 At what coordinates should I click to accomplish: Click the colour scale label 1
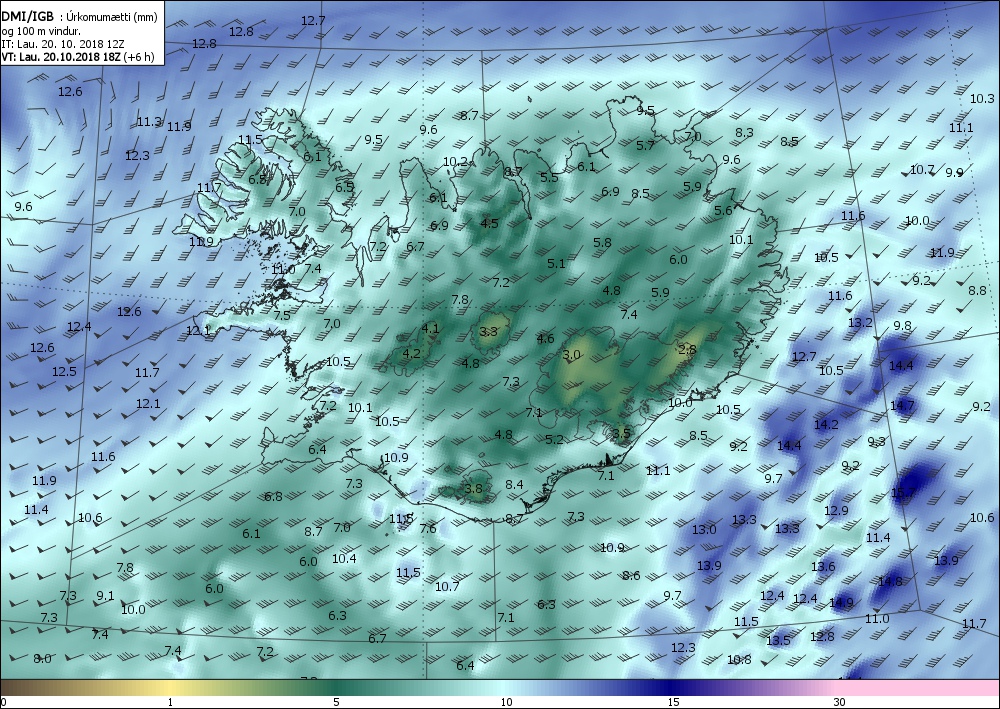pyautogui.click(x=170, y=702)
